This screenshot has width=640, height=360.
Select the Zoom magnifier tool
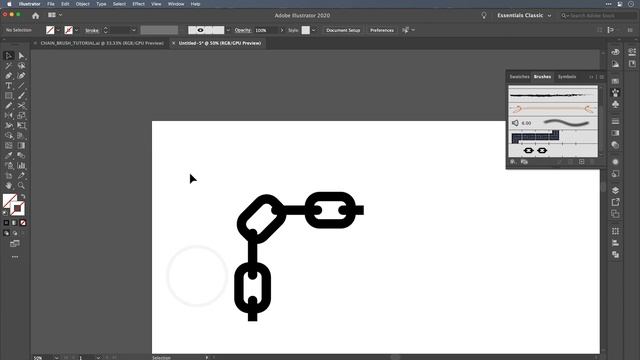pos(21,185)
